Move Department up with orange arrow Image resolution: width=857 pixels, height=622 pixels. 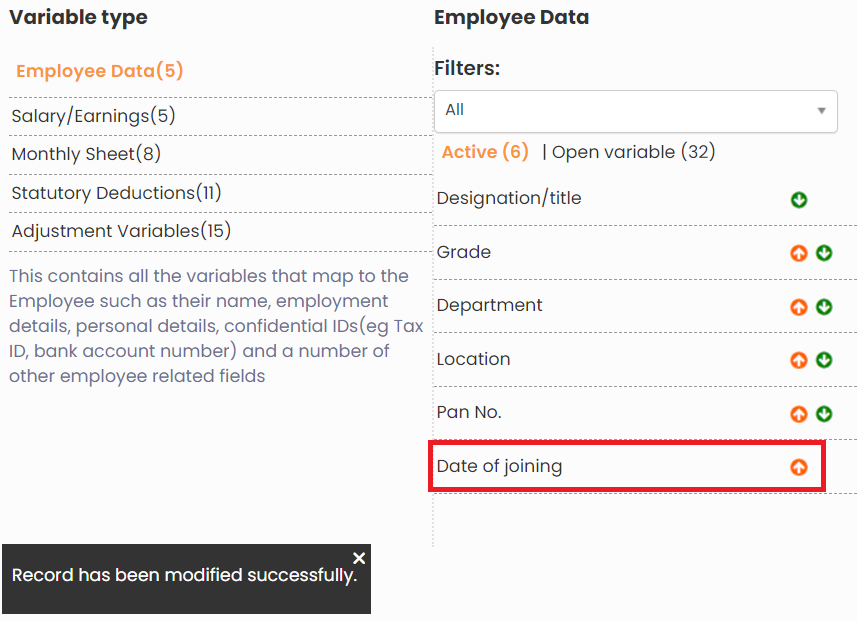click(798, 307)
